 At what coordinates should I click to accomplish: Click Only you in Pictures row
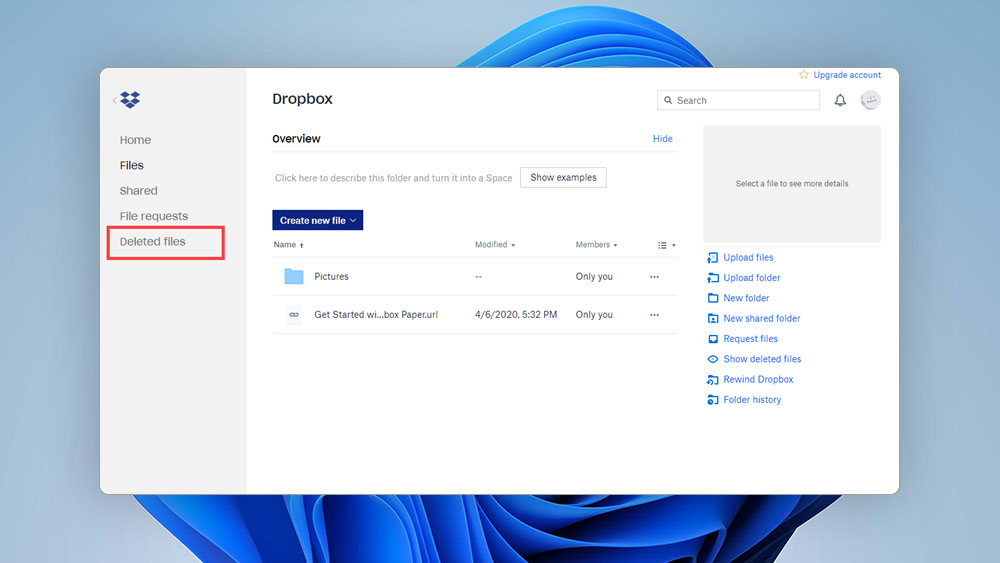(594, 277)
